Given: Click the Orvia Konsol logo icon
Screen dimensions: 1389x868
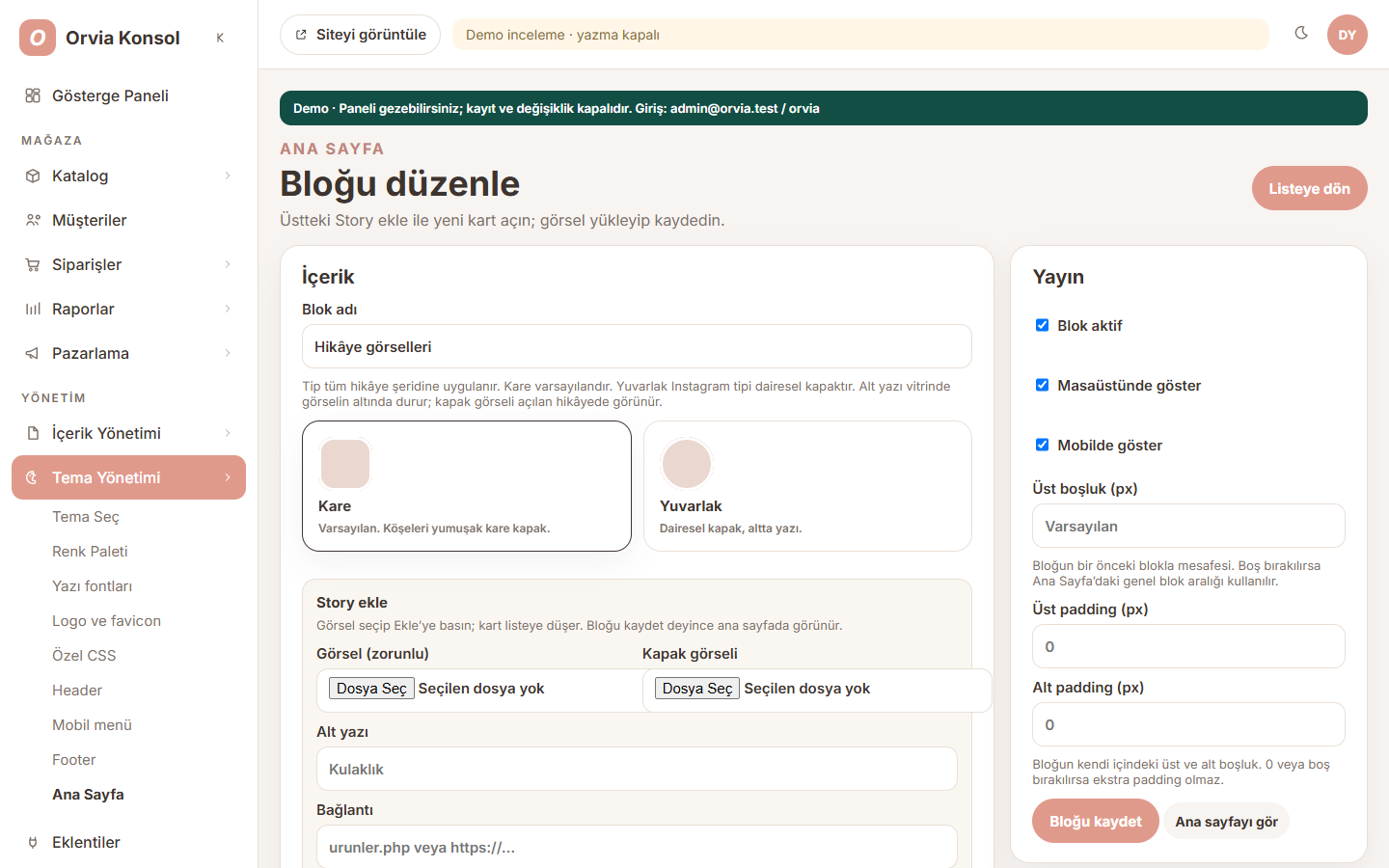Looking at the screenshot, I should (38, 38).
